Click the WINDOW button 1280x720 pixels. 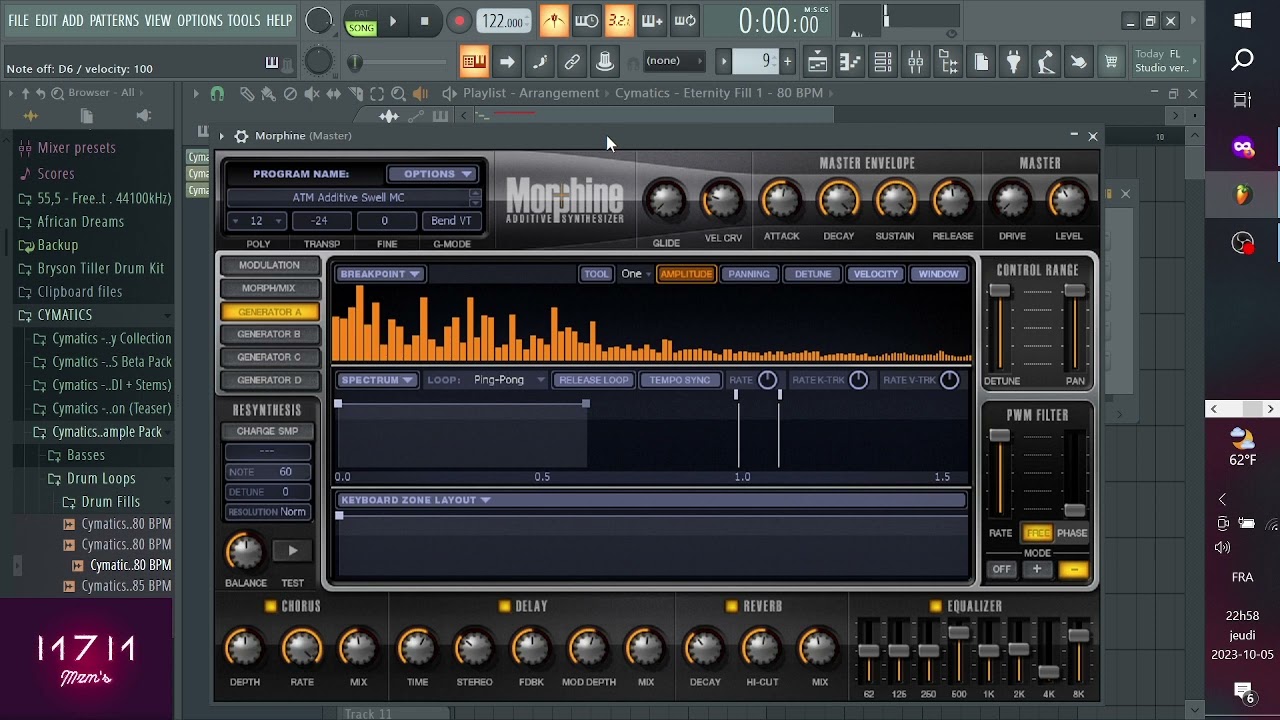click(938, 274)
